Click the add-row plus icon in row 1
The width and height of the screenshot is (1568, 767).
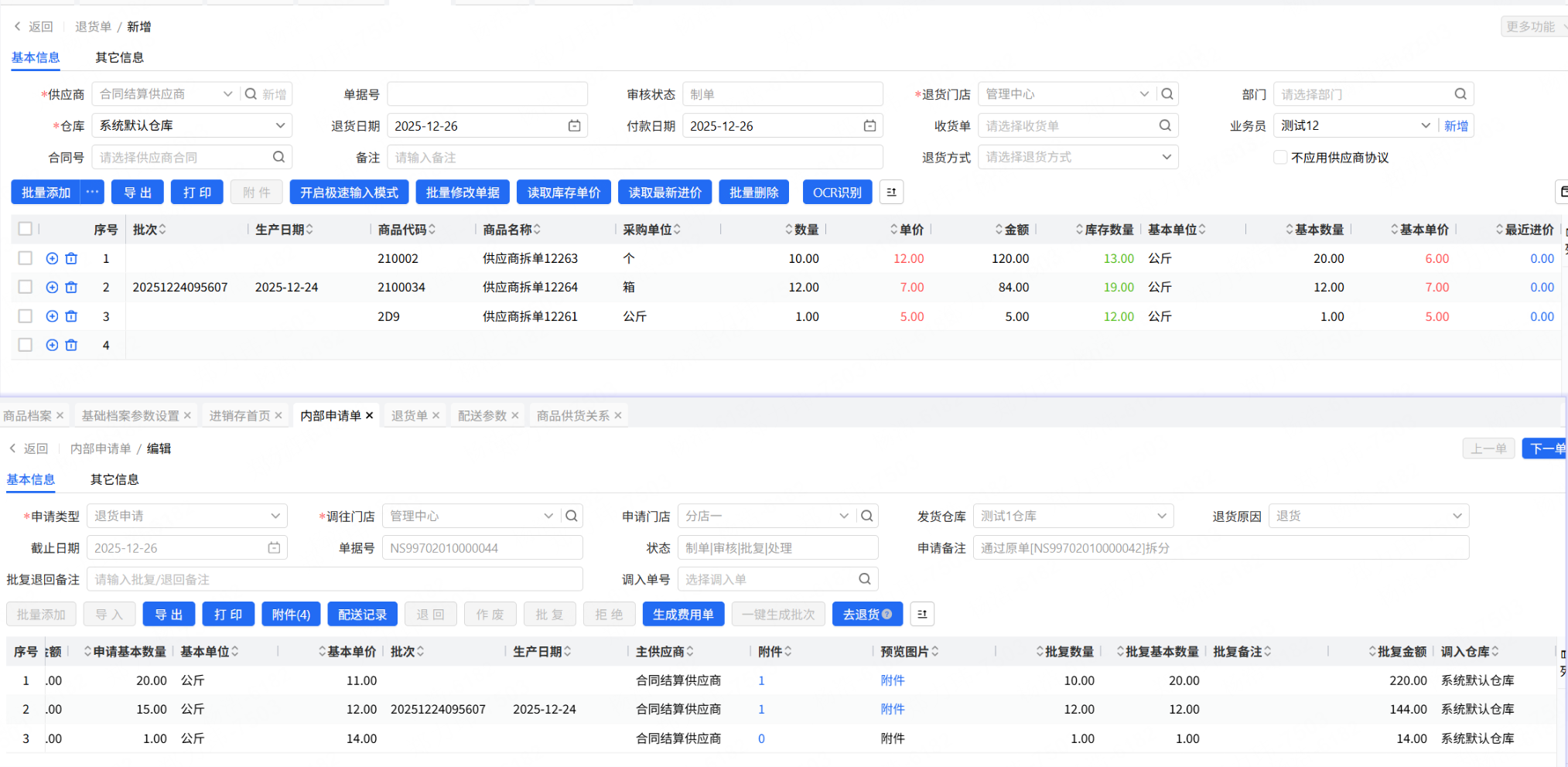click(52, 258)
